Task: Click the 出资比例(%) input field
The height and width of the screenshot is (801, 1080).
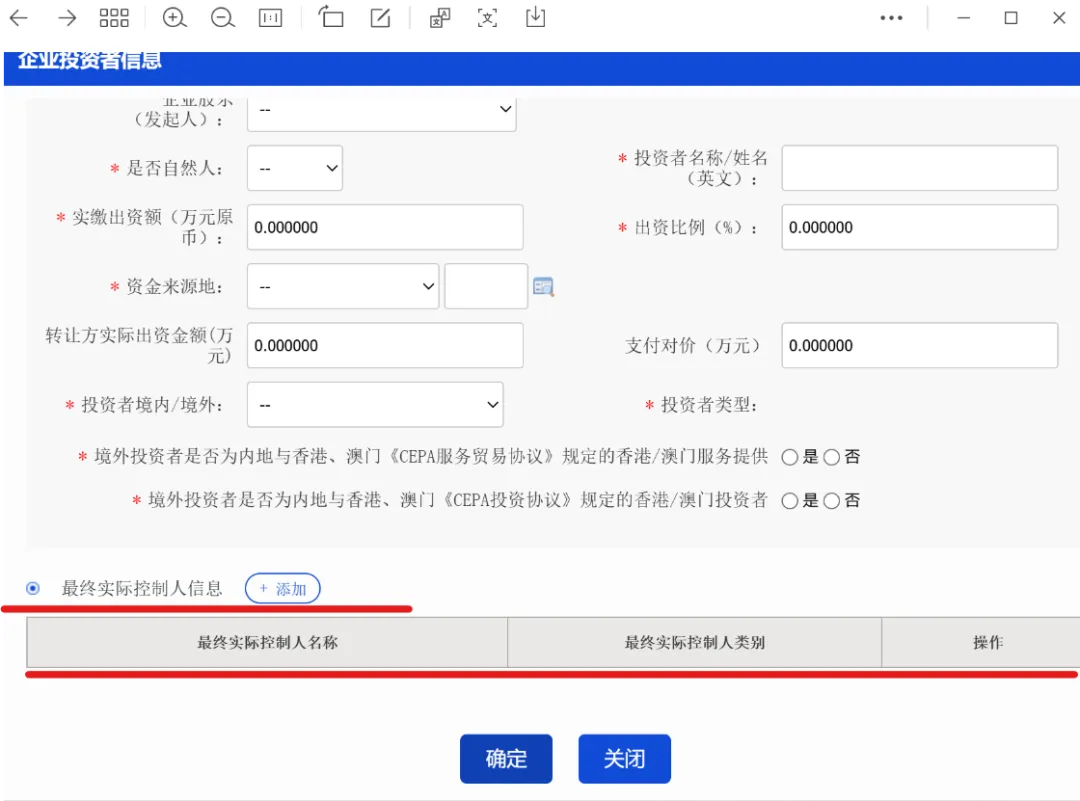Action: coord(918,227)
